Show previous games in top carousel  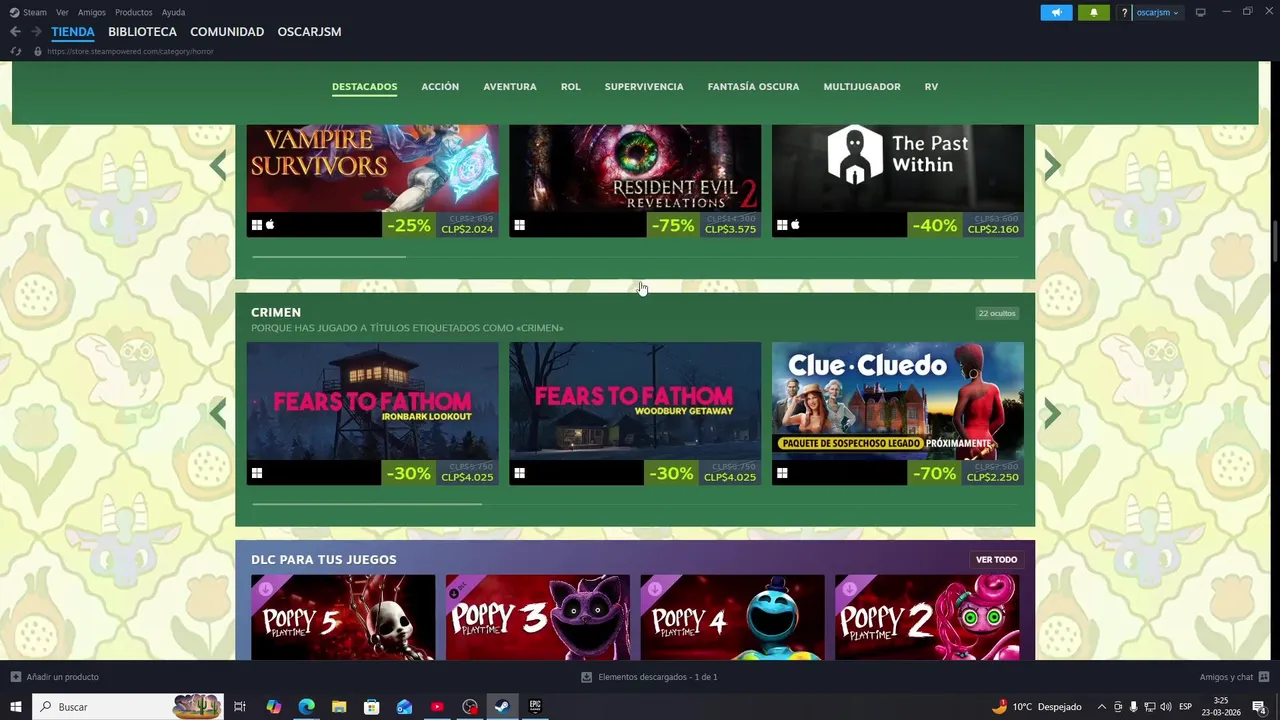218,166
